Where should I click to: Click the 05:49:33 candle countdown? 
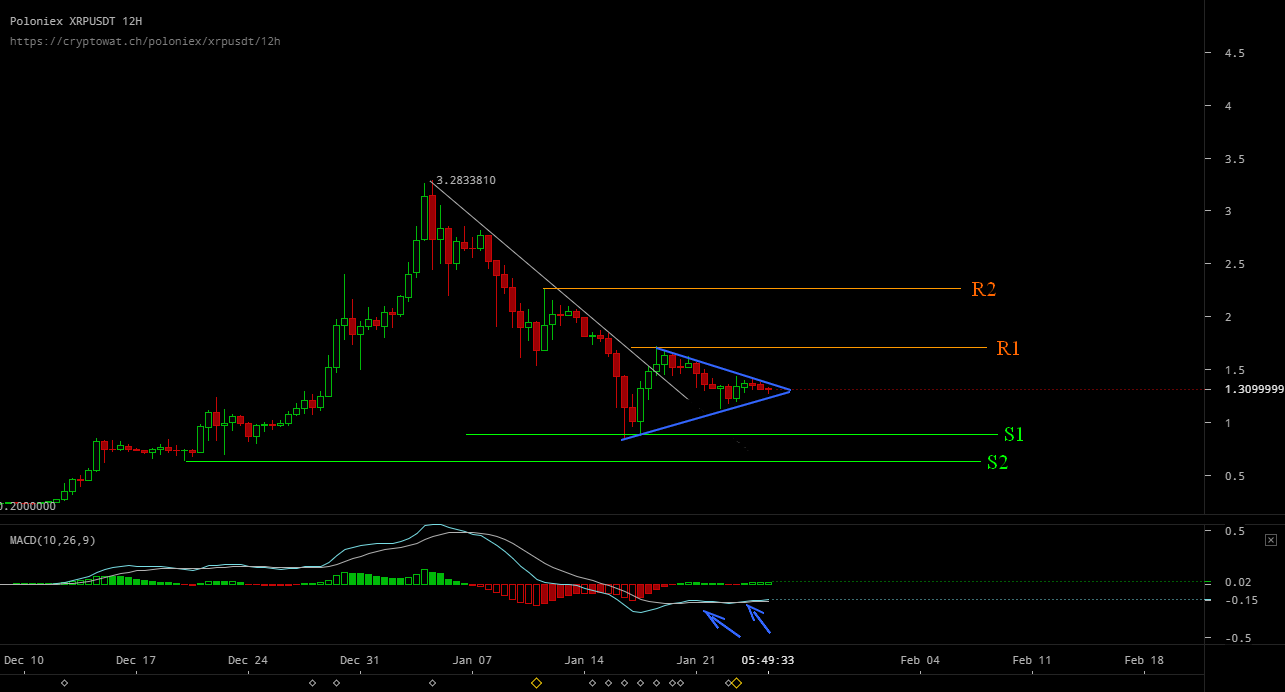click(768, 660)
